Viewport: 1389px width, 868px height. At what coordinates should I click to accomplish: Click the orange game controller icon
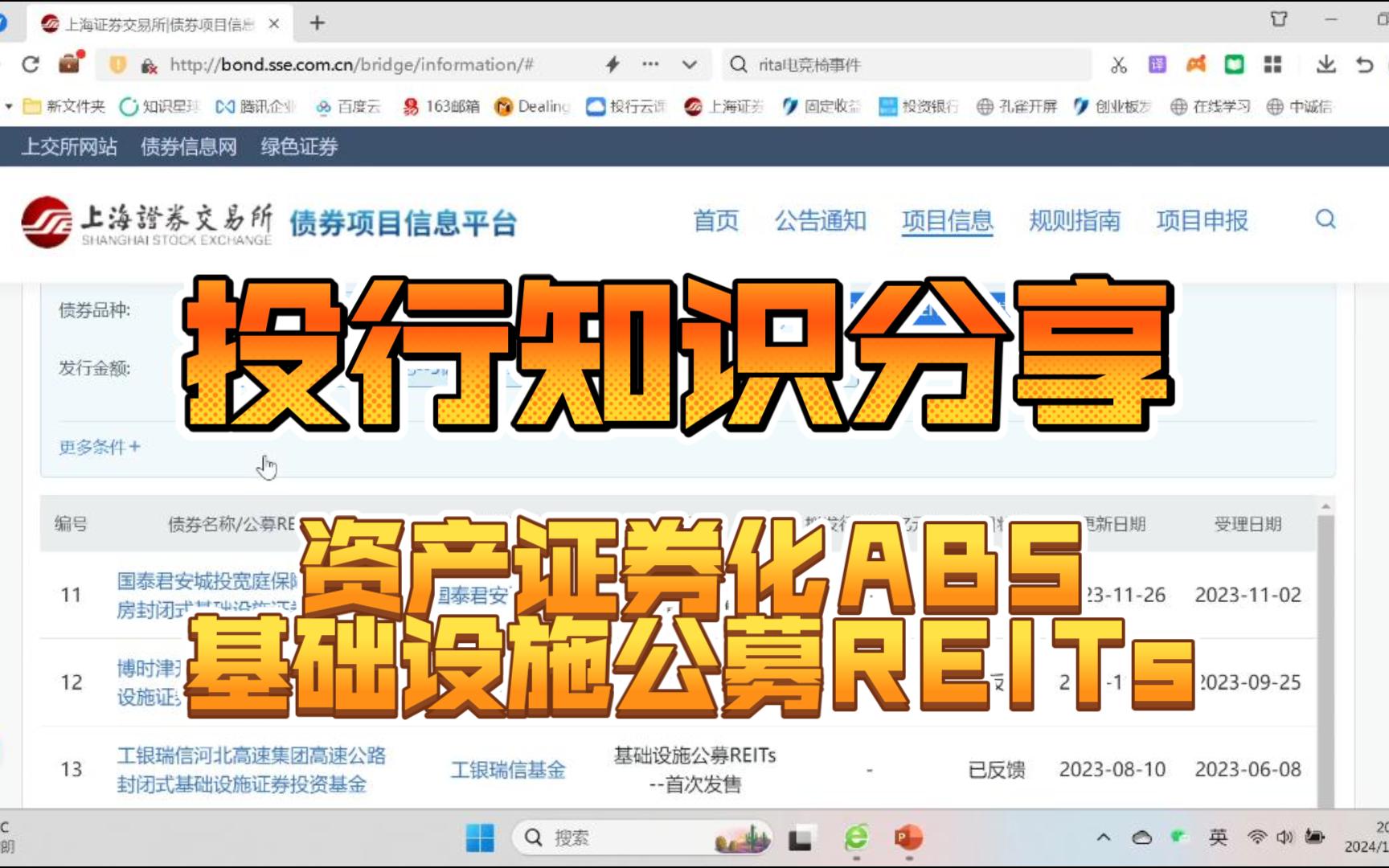(x=1196, y=64)
